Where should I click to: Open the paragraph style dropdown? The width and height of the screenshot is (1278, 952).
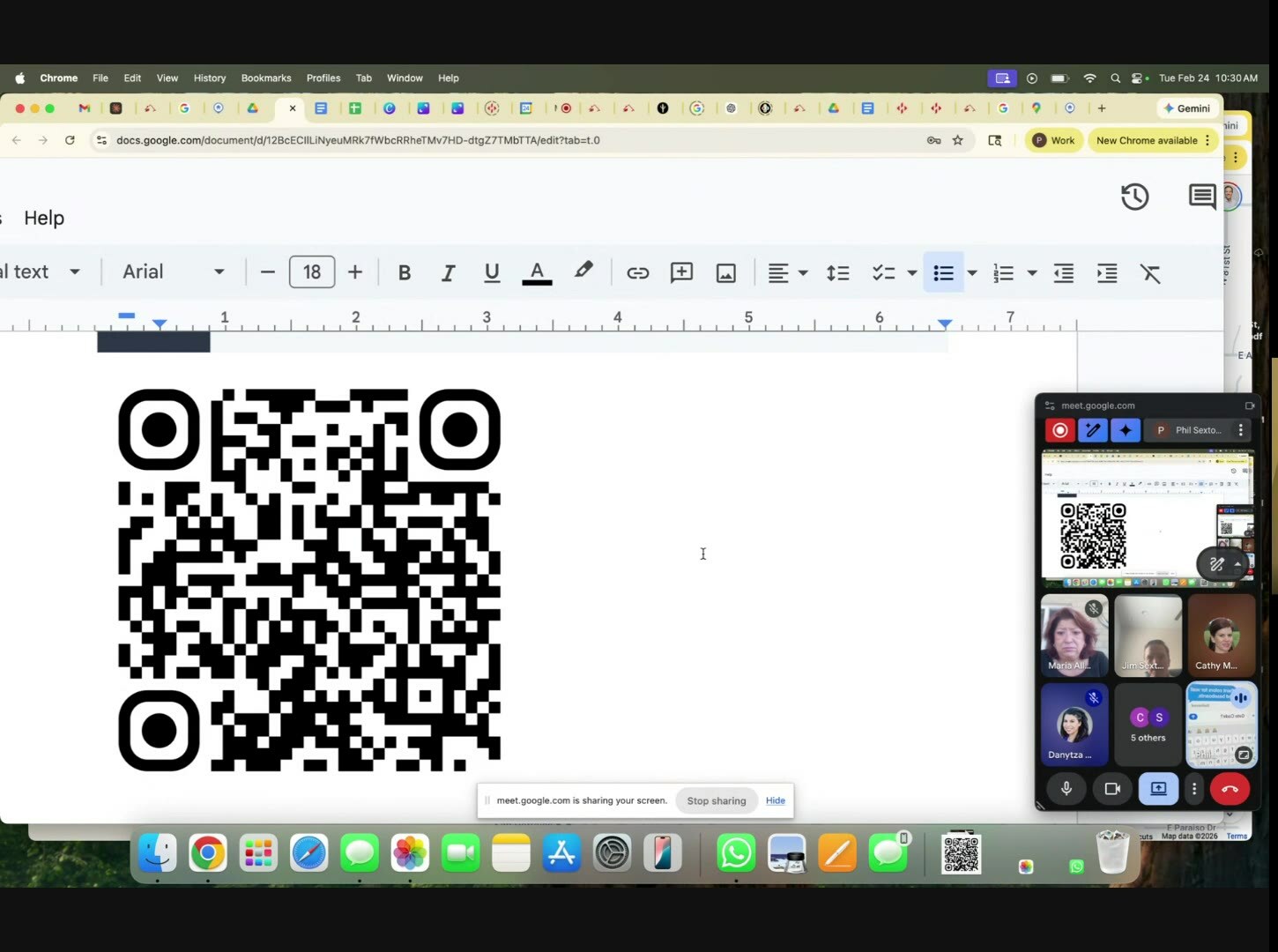click(x=41, y=271)
